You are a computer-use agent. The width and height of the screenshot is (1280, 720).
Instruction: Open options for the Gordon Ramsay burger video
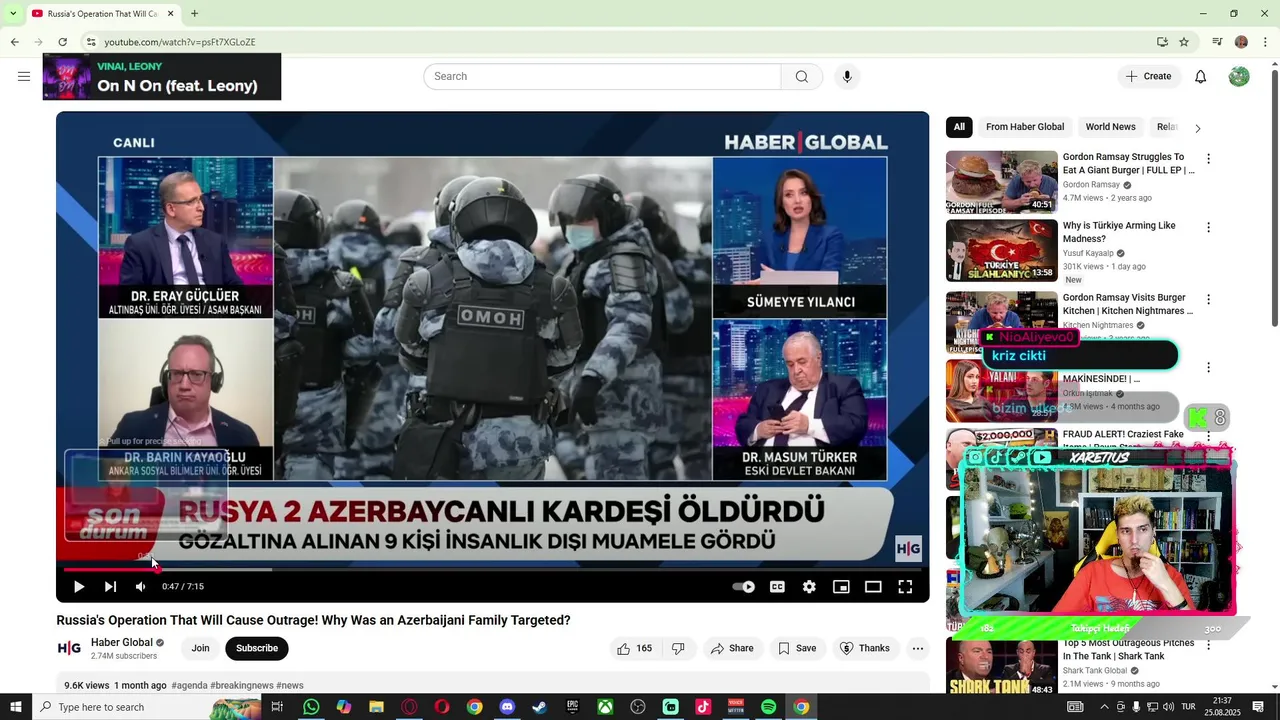coord(1208,159)
